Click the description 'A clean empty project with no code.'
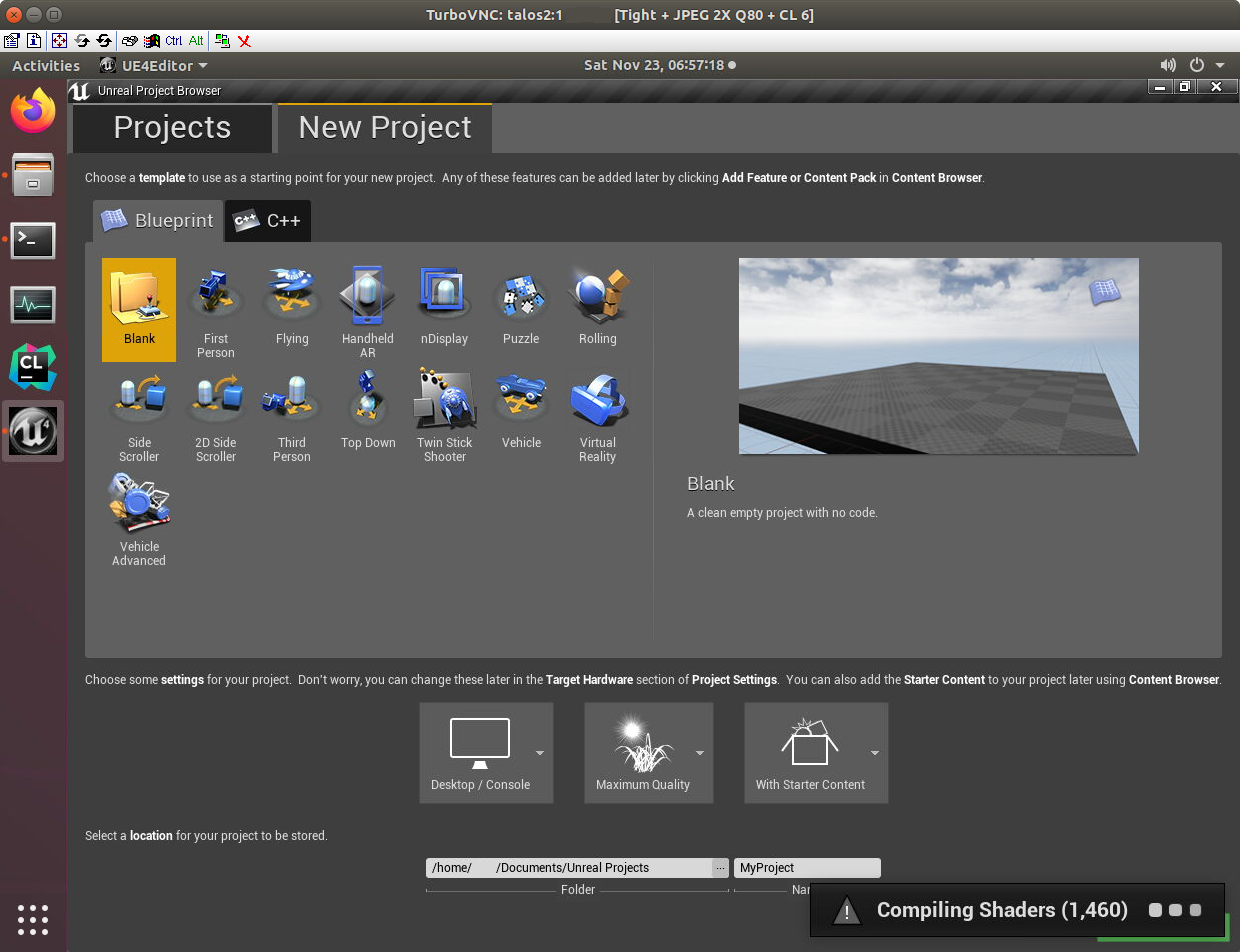1240x952 pixels. click(782, 513)
